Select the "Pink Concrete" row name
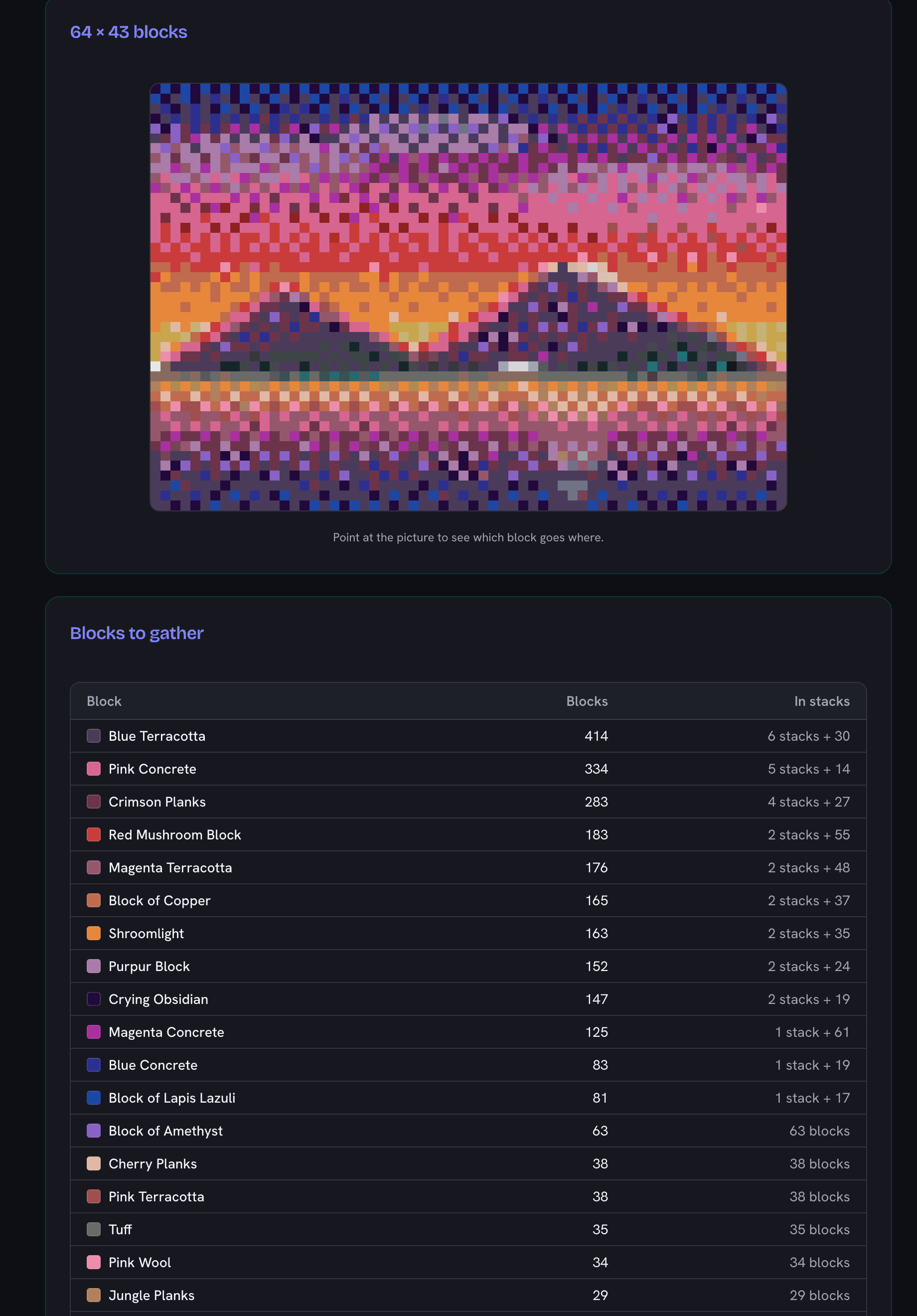Image resolution: width=917 pixels, height=1316 pixels. tap(153, 769)
